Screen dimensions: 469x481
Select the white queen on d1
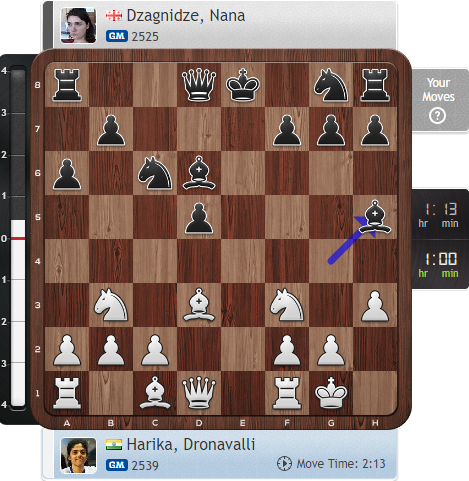click(x=199, y=393)
